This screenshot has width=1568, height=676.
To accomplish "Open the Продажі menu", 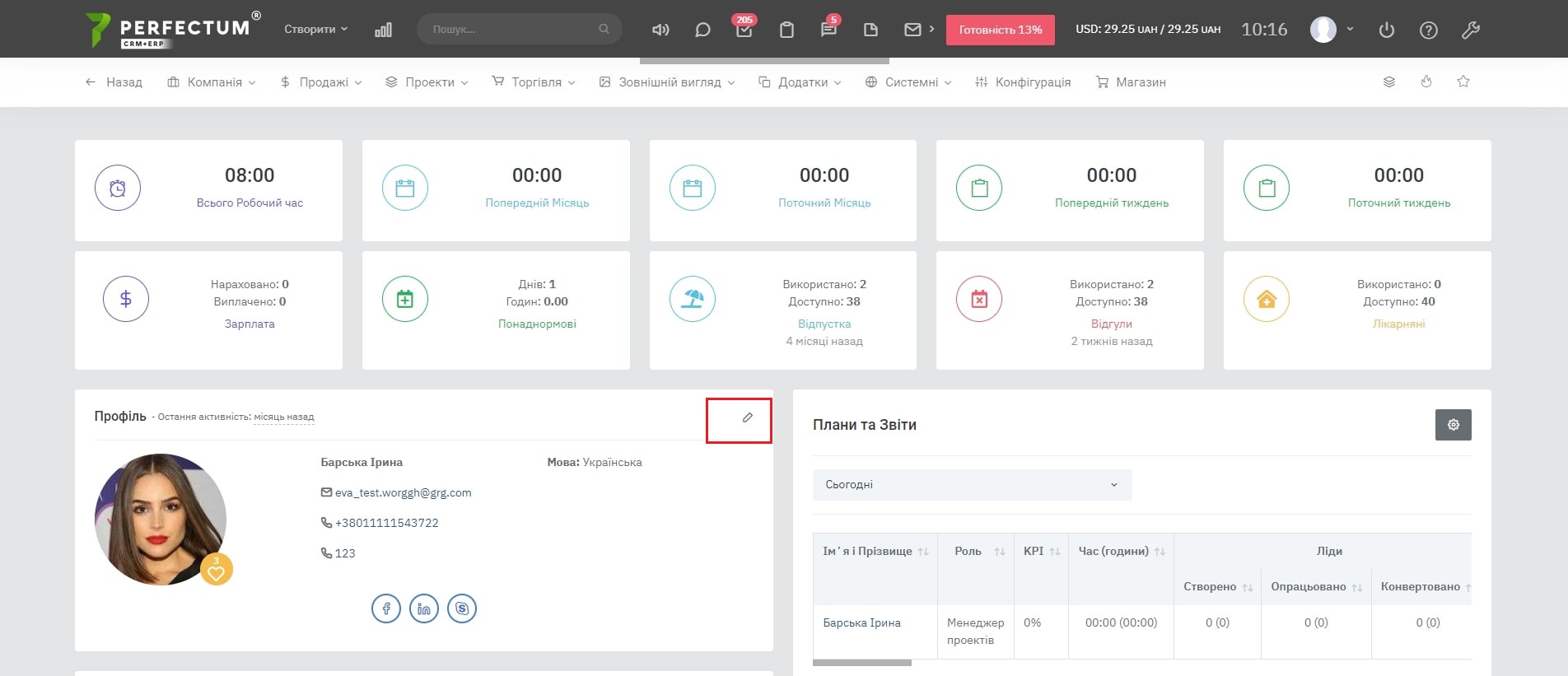I will pyautogui.click(x=321, y=82).
